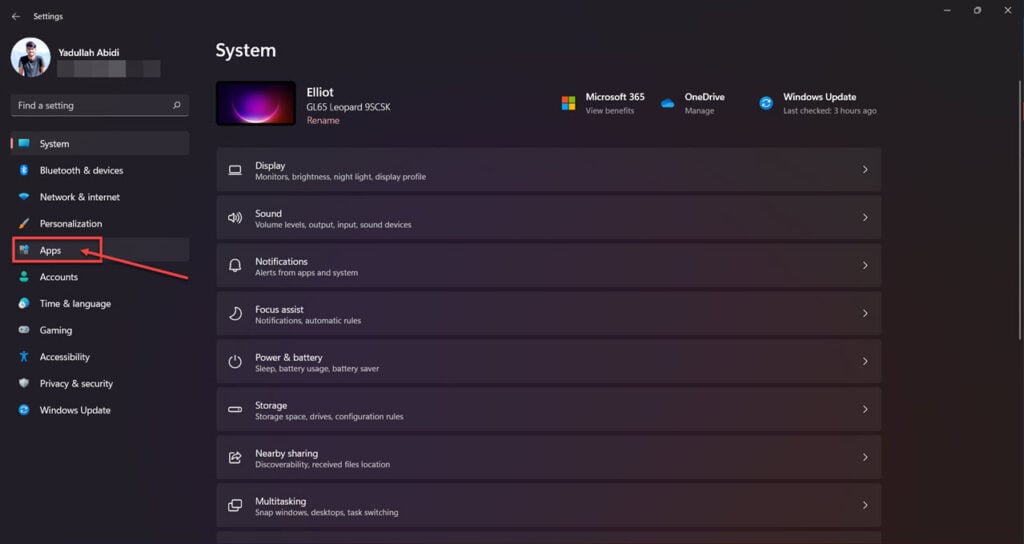This screenshot has height=544, width=1024.
Task: Click the Sound speaker icon
Action: click(235, 217)
